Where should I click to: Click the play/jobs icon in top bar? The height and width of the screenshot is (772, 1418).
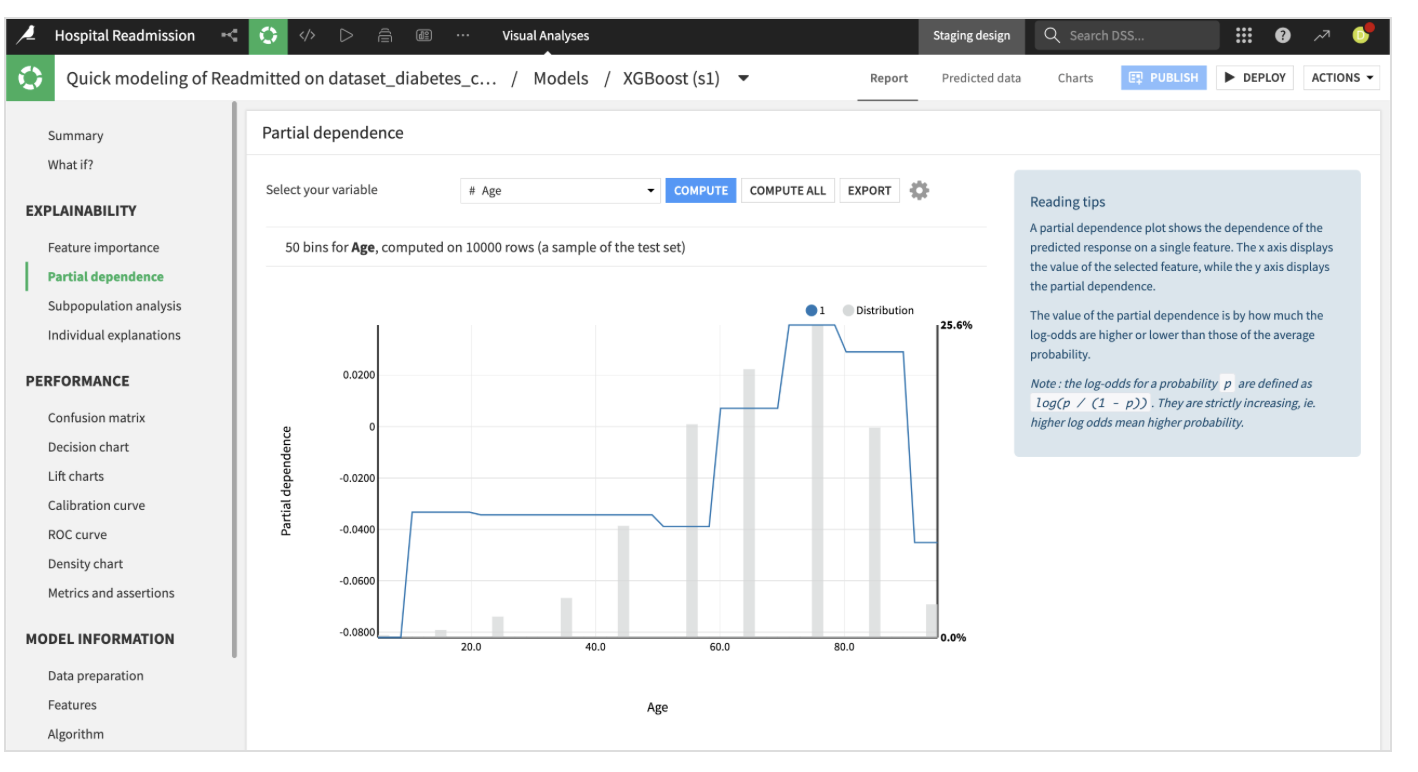point(346,35)
